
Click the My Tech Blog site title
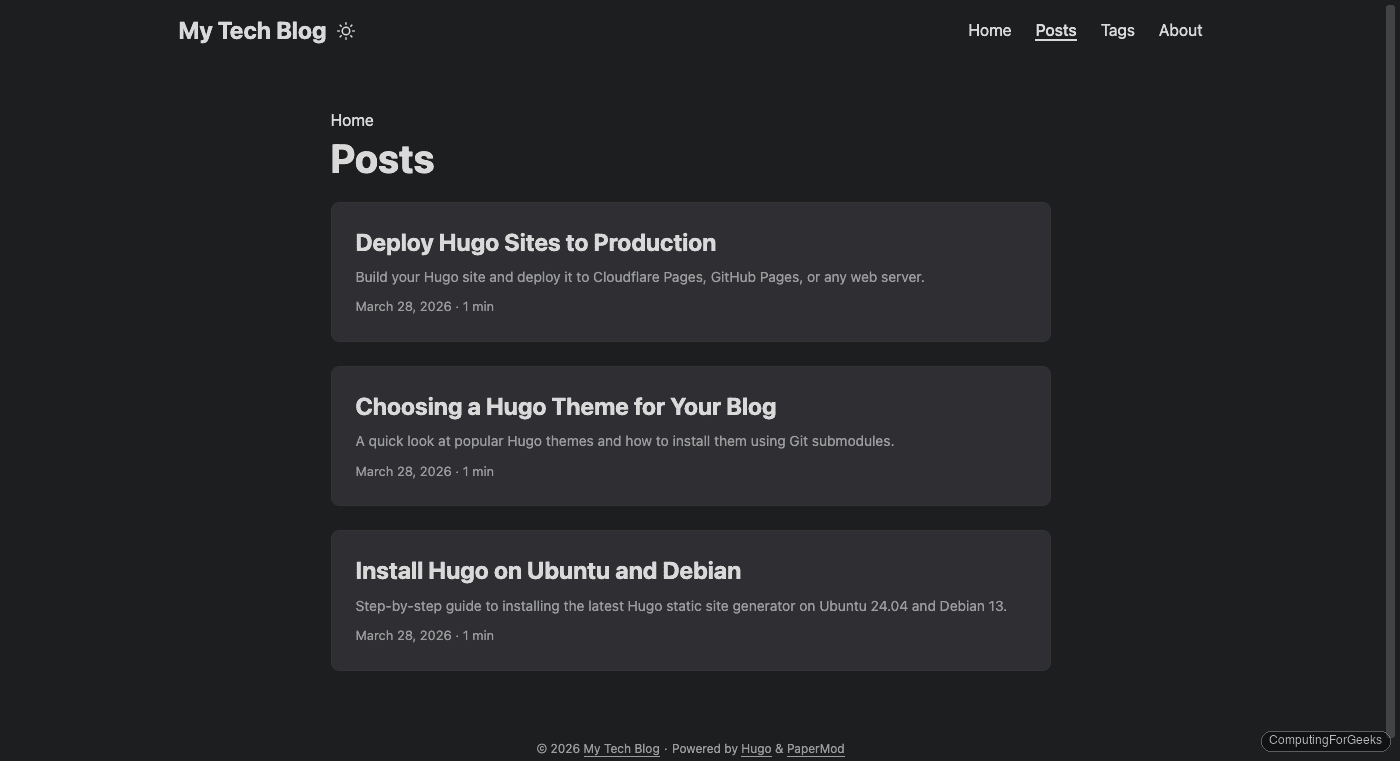(x=251, y=30)
